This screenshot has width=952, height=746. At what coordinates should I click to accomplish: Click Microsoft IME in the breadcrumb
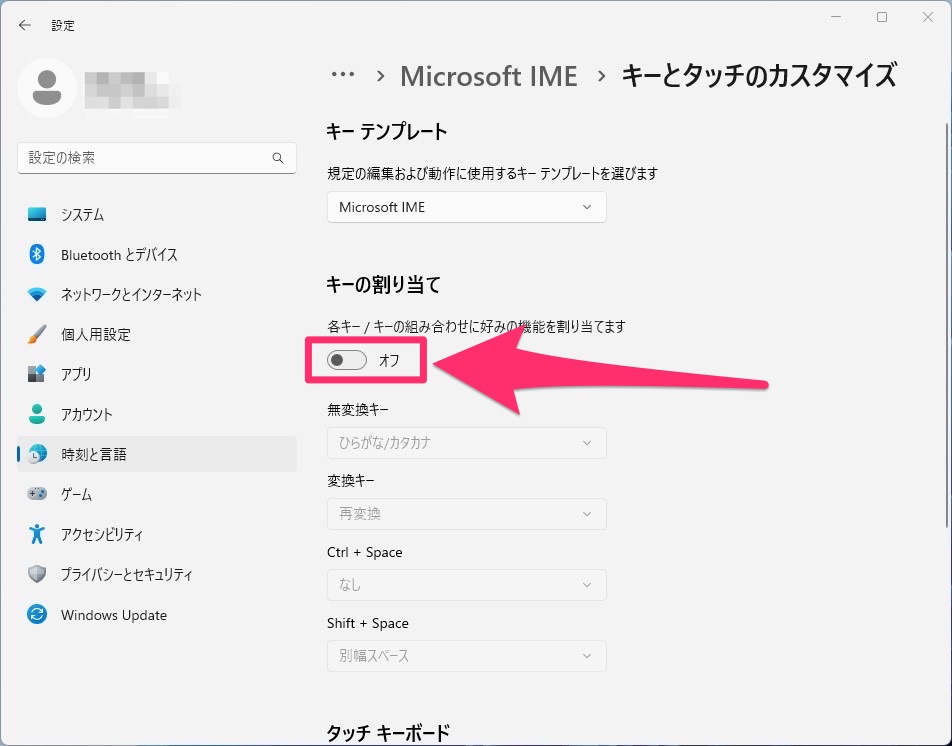coord(489,75)
